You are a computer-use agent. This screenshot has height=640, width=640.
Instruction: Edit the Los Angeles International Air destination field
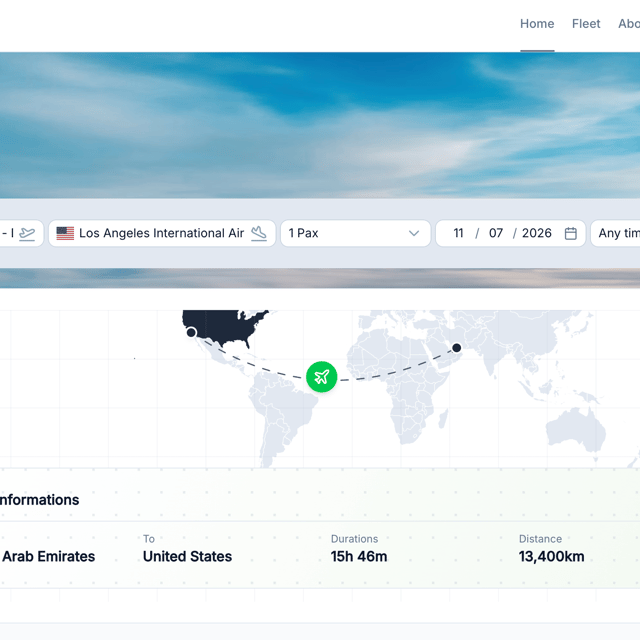pyautogui.click(x=162, y=233)
